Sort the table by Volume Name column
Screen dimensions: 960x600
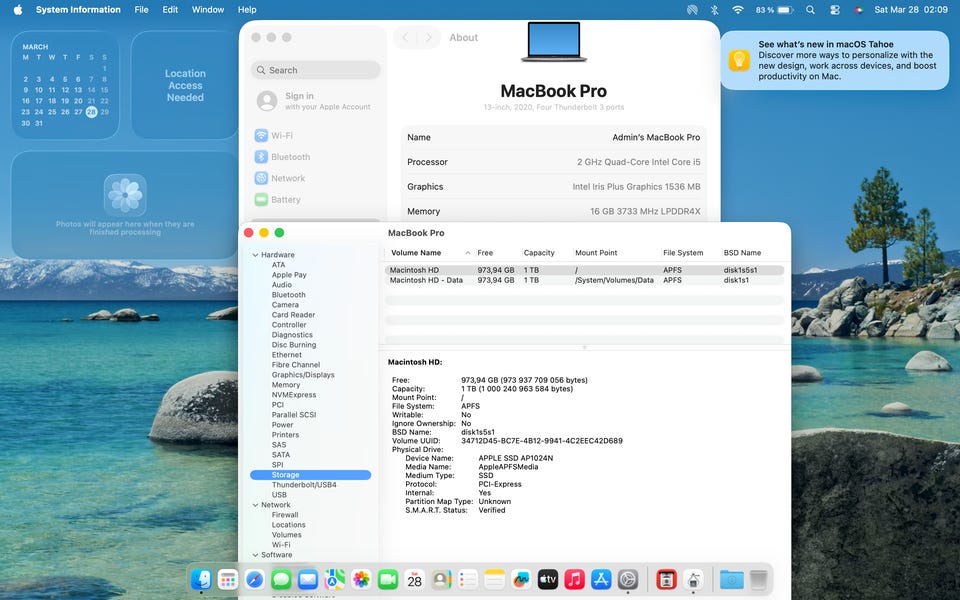click(x=416, y=253)
